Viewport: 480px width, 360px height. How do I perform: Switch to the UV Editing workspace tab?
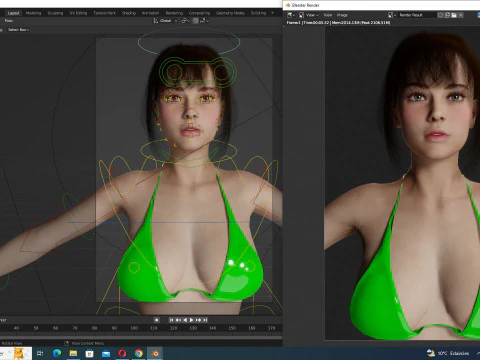pyautogui.click(x=78, y=13)
